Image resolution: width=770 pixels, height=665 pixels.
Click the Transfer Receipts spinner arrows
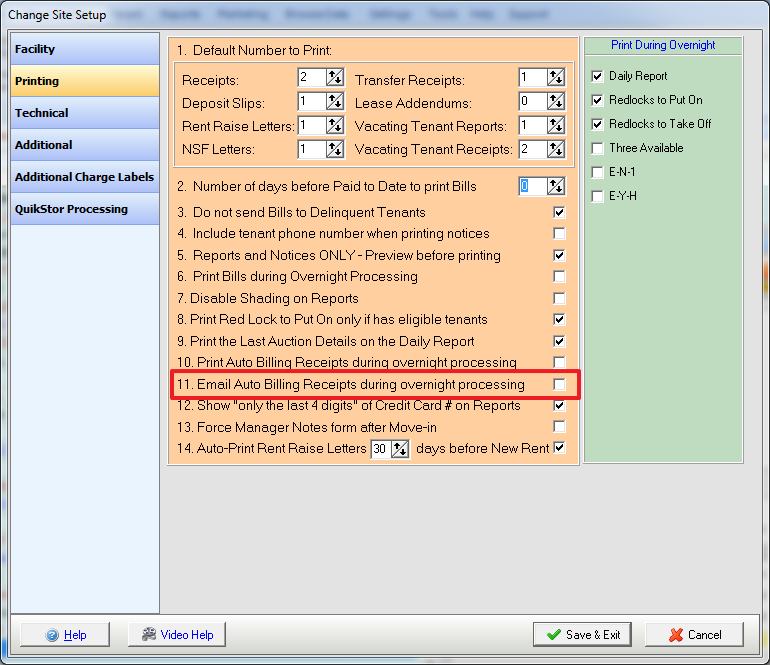pyautogui.click(x=556, y=78)
